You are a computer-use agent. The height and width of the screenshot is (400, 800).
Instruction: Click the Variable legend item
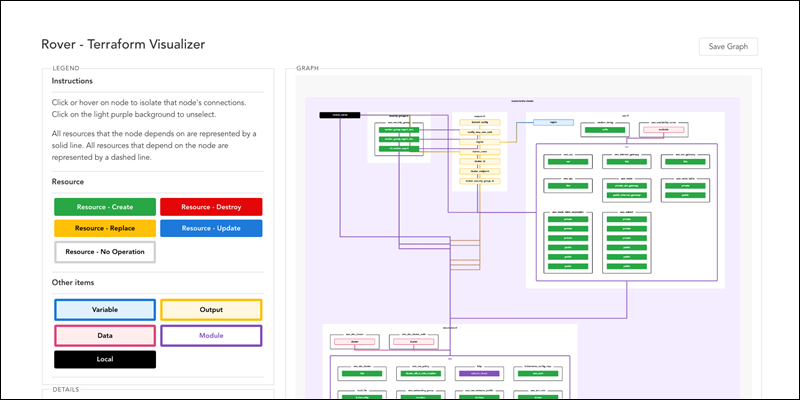(105, 310)
